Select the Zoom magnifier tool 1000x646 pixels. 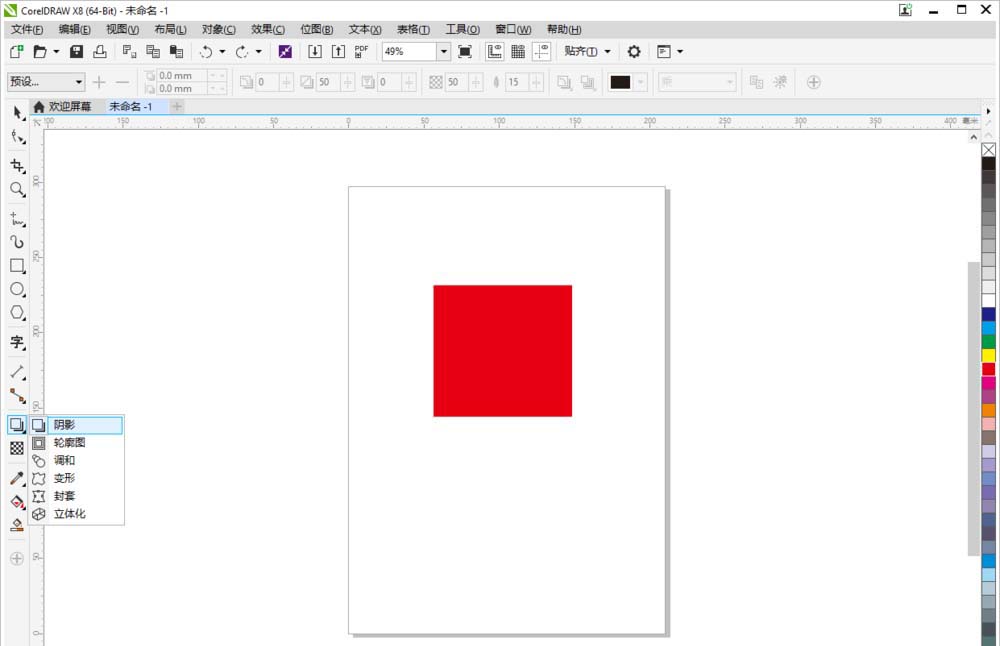(17, 189)
